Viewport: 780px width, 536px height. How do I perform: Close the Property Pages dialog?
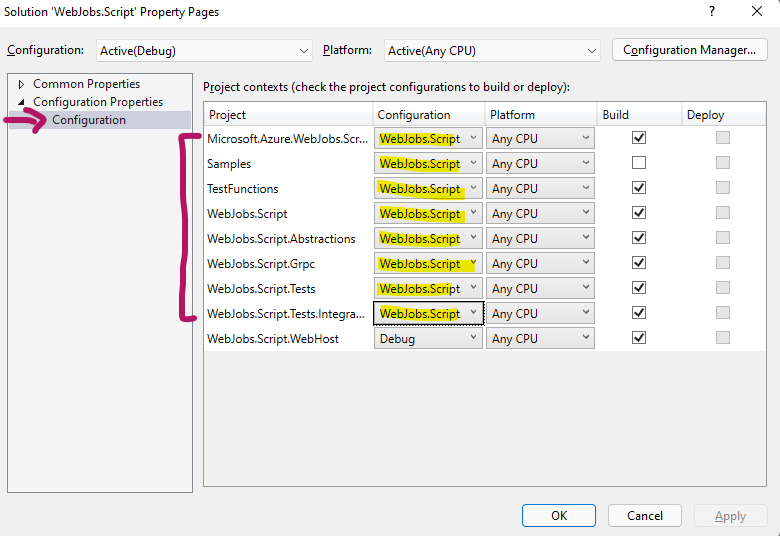757,11
